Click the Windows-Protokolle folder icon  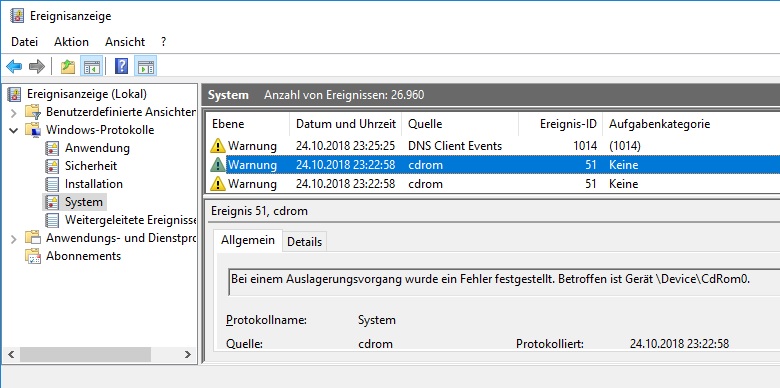click(33, 130)
